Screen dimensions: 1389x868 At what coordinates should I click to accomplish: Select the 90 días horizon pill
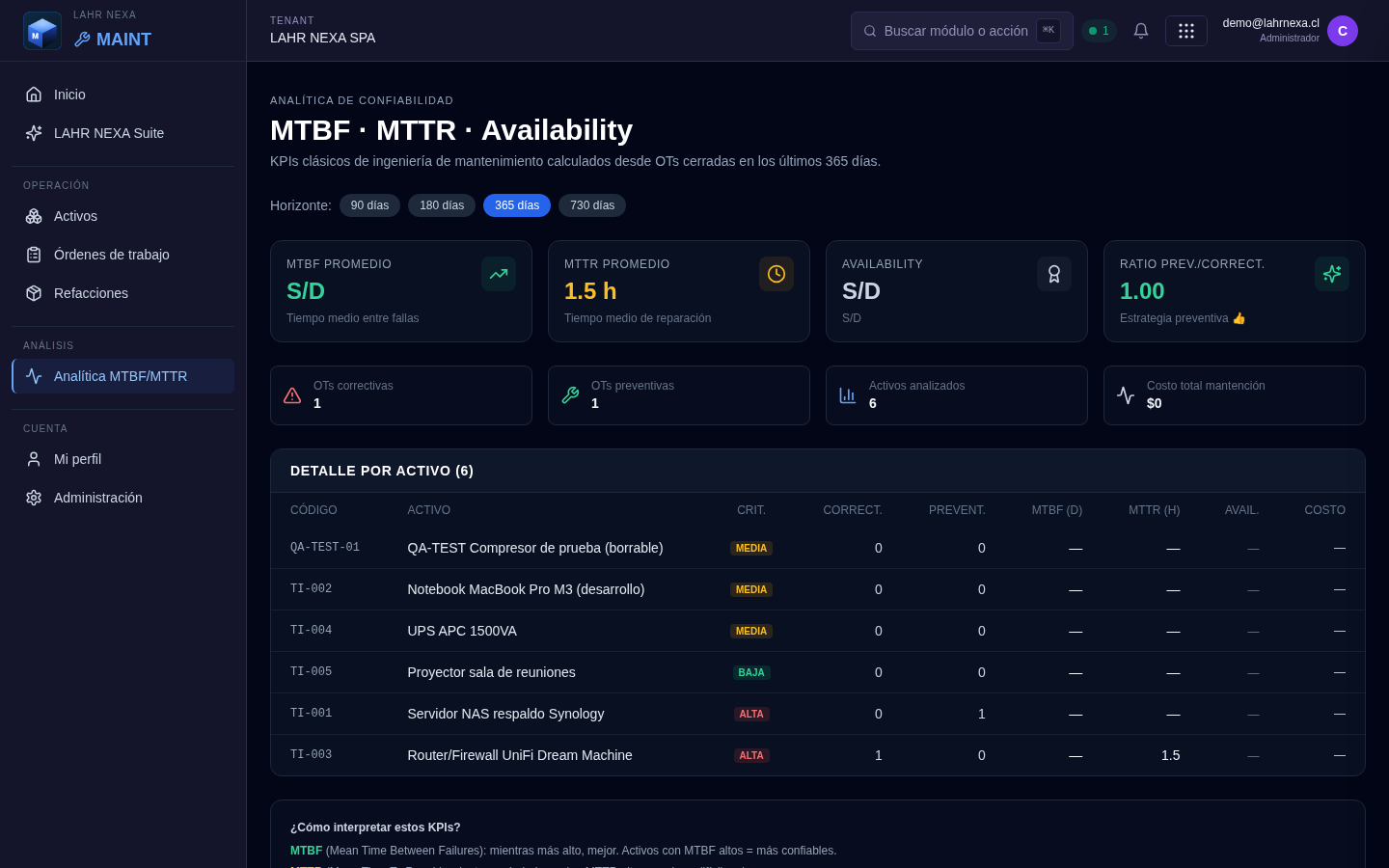pos(369,205)
